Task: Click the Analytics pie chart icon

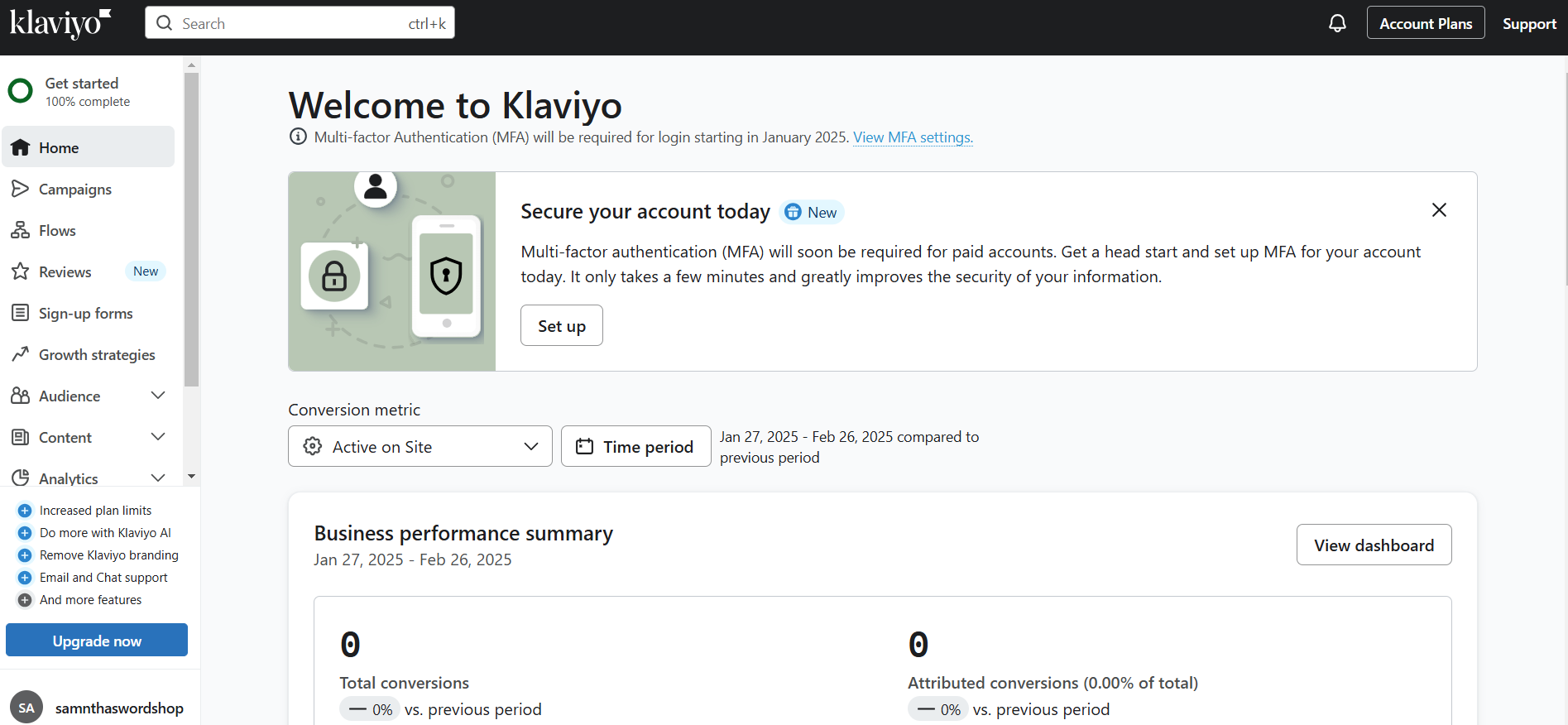Action: click(x=21, y=478)
